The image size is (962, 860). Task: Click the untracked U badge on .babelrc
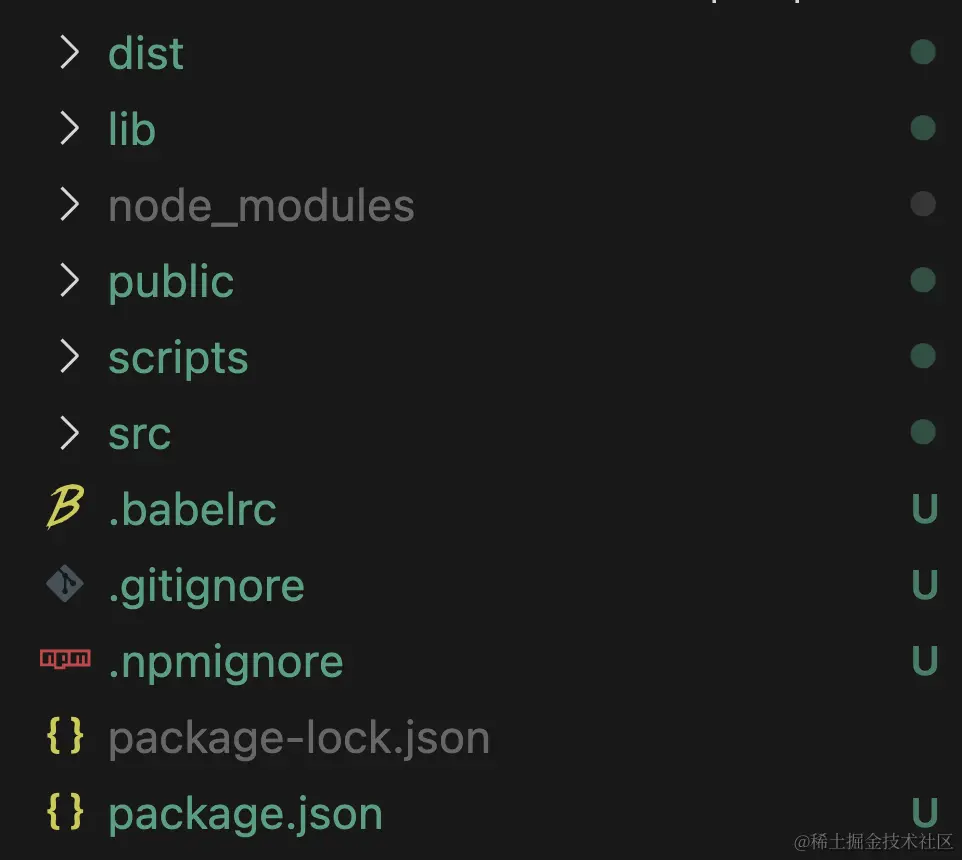(925, 510)
